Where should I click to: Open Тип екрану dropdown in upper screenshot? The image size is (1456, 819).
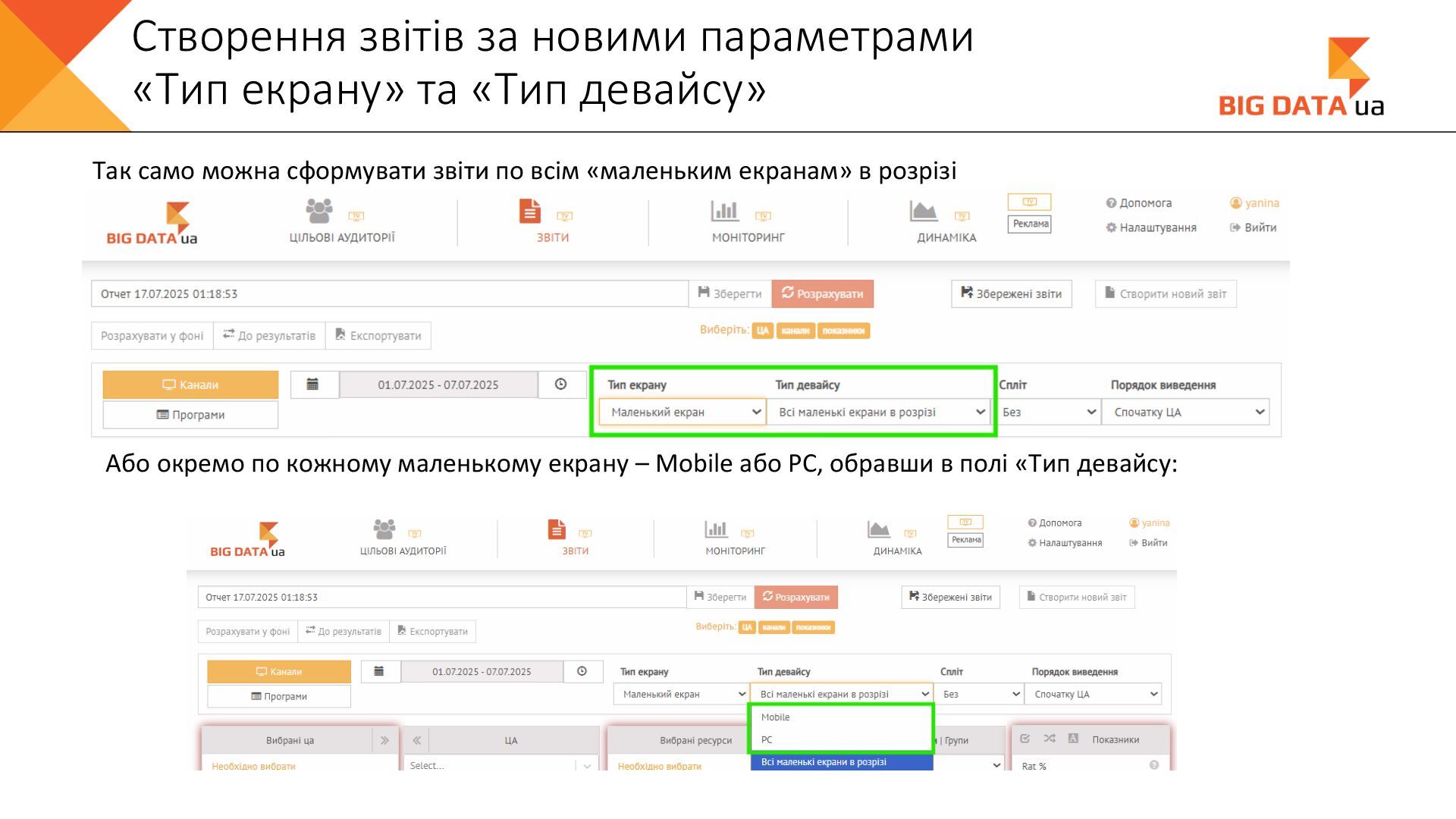[x=682, y=412]
